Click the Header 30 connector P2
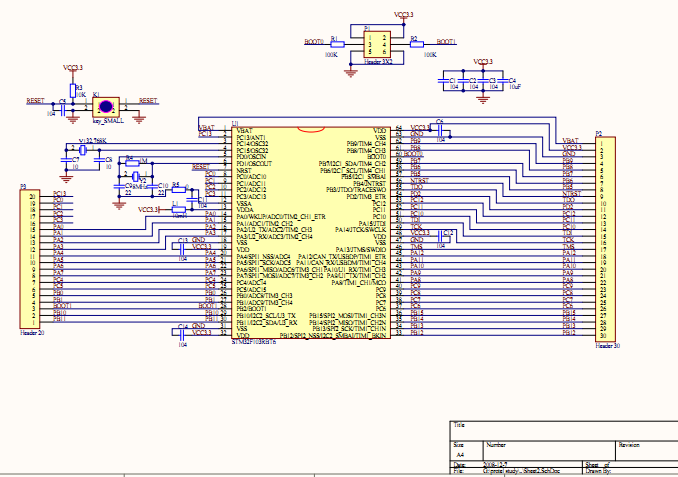The image size is (678, 477). point(605,240)
